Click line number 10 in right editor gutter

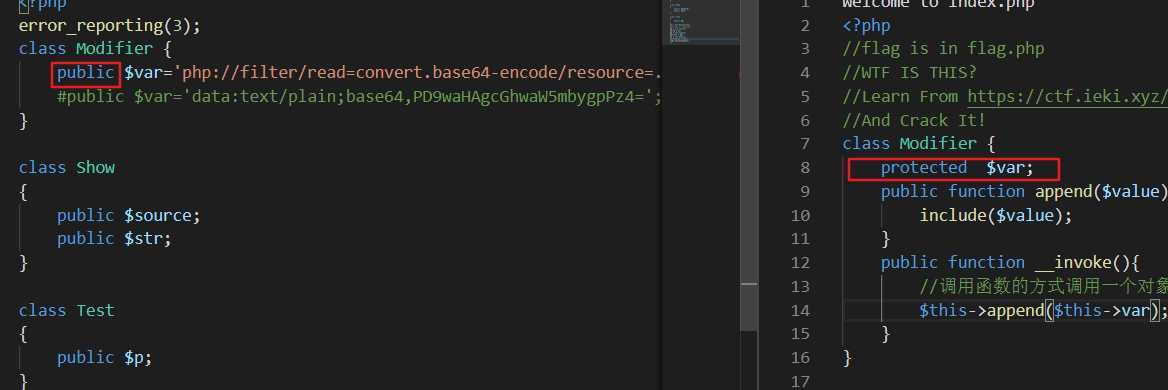tap(800, 216)
